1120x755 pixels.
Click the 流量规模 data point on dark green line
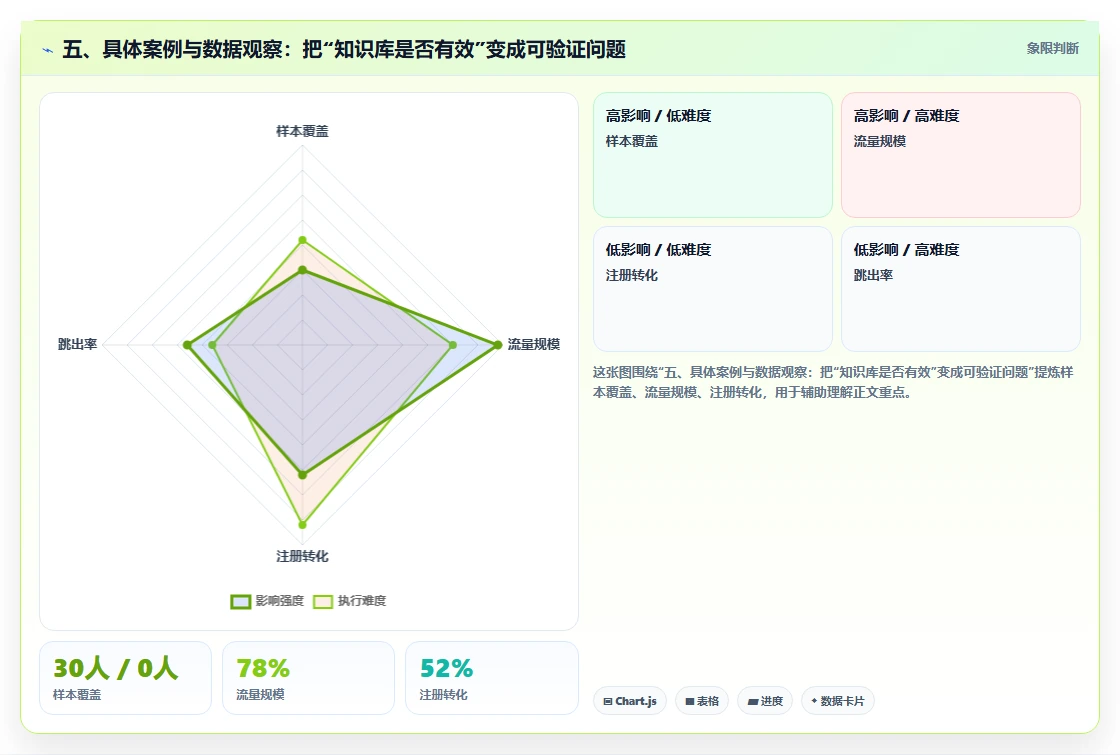coord(498,345)
